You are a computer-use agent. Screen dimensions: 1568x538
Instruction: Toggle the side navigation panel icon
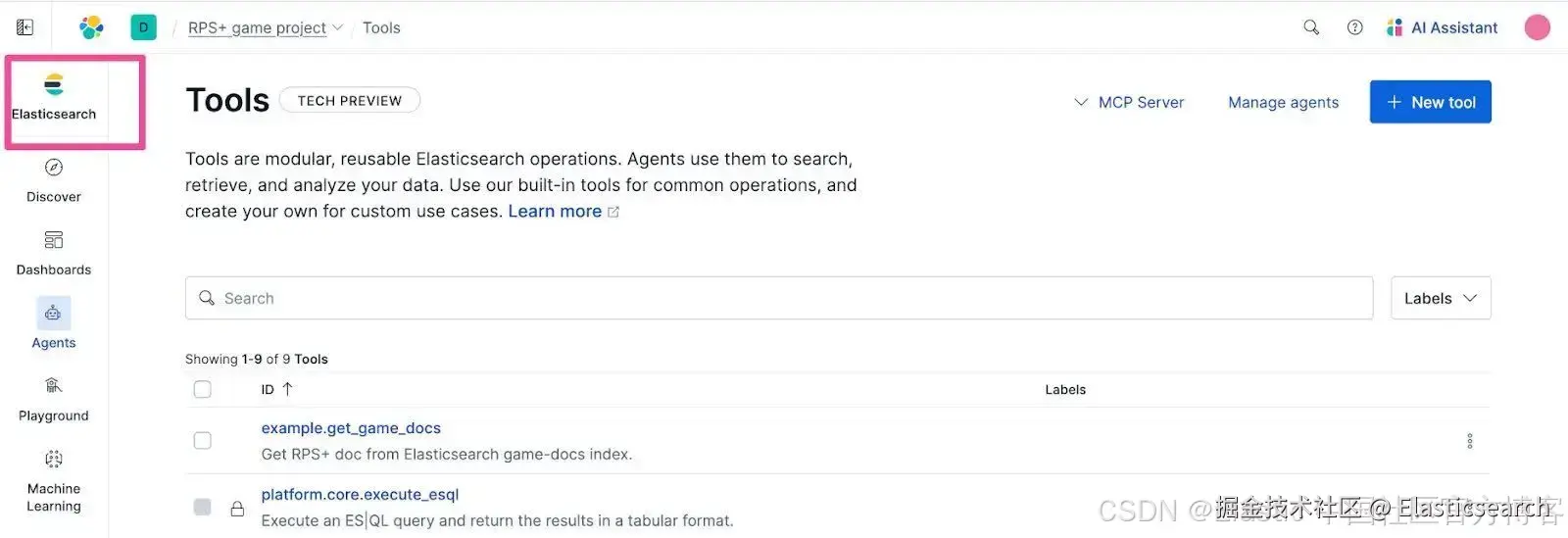coord(25,27)
